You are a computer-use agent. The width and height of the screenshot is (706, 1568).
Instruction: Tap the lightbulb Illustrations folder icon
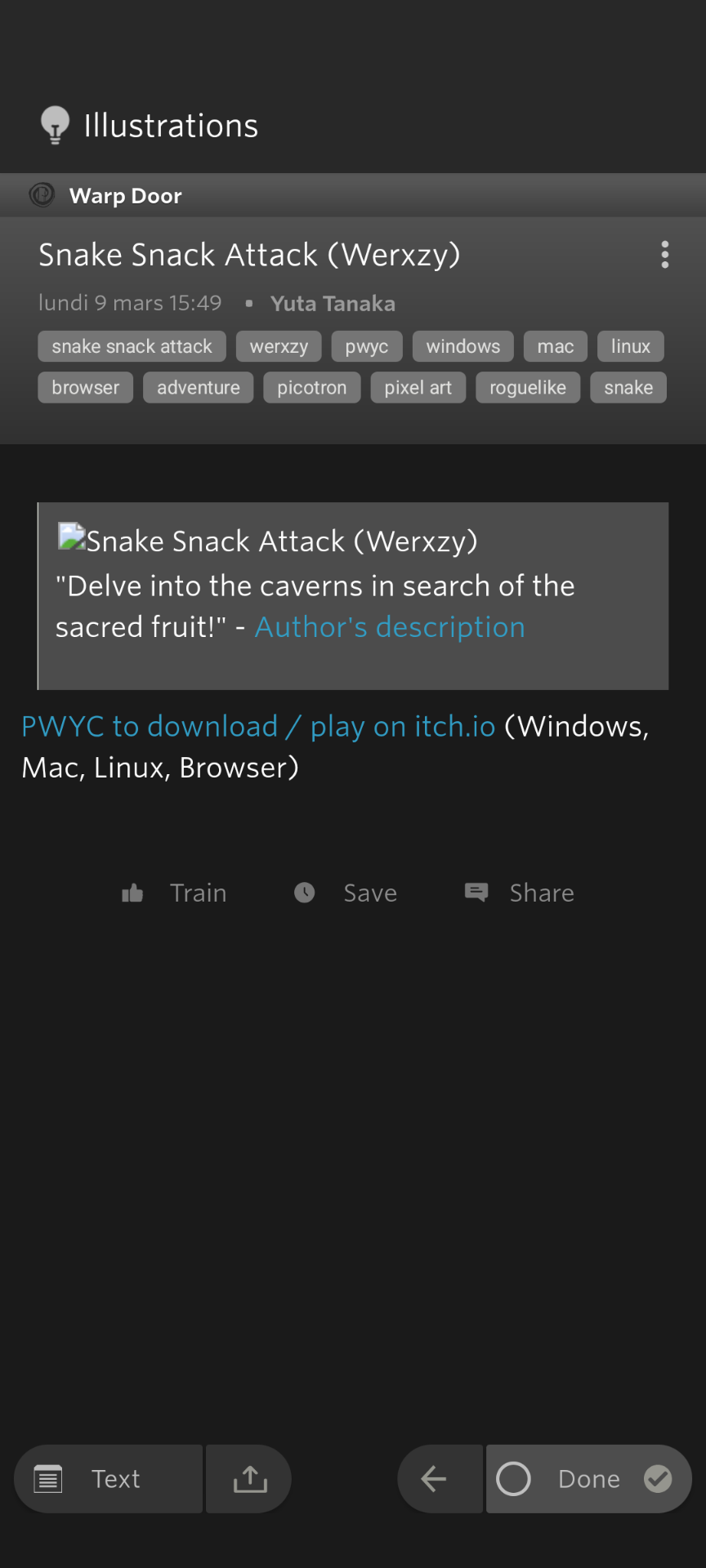click(x=55, y=126)
